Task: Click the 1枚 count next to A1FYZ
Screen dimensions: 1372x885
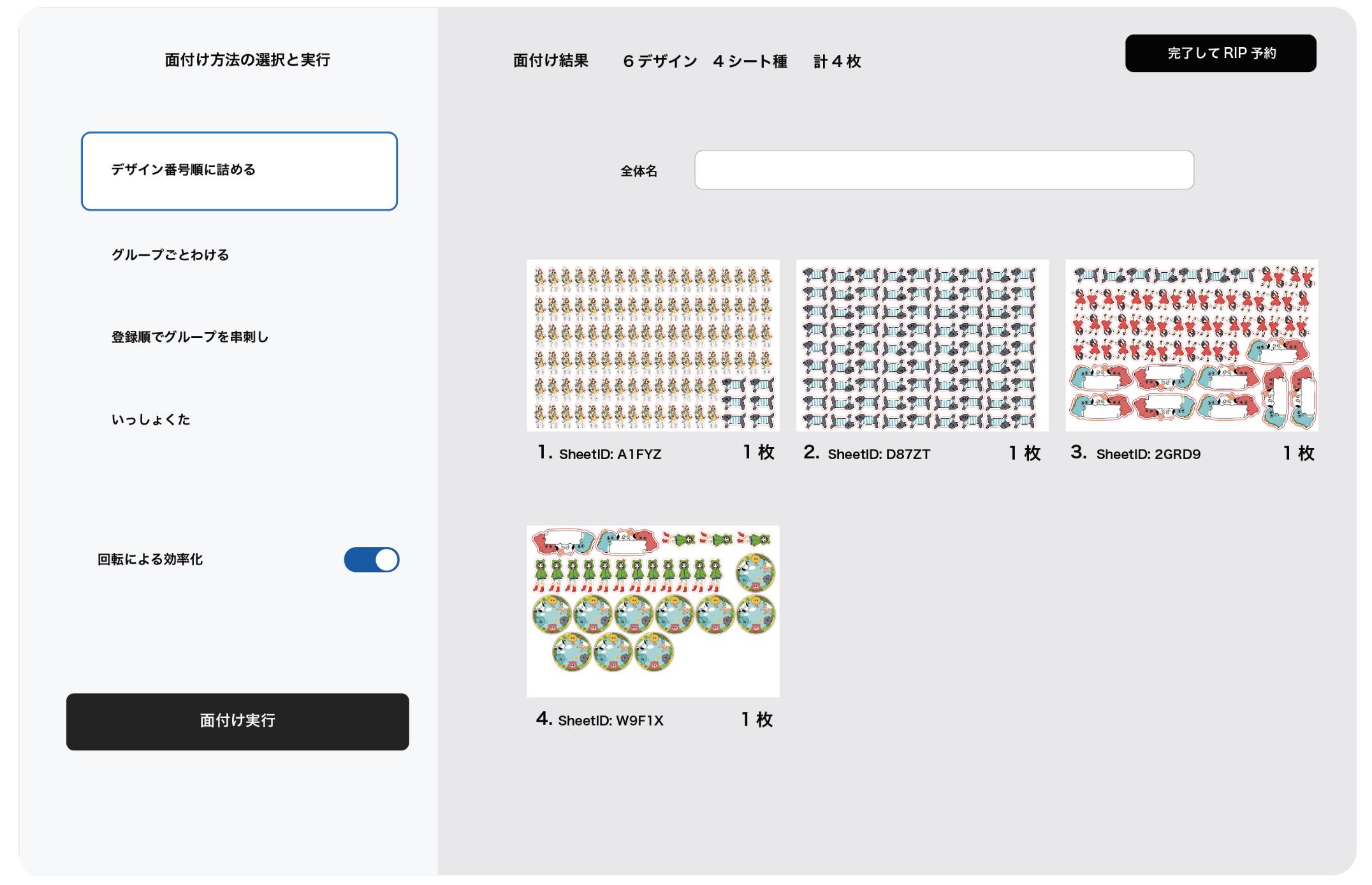Action: [x=758, y=453]
